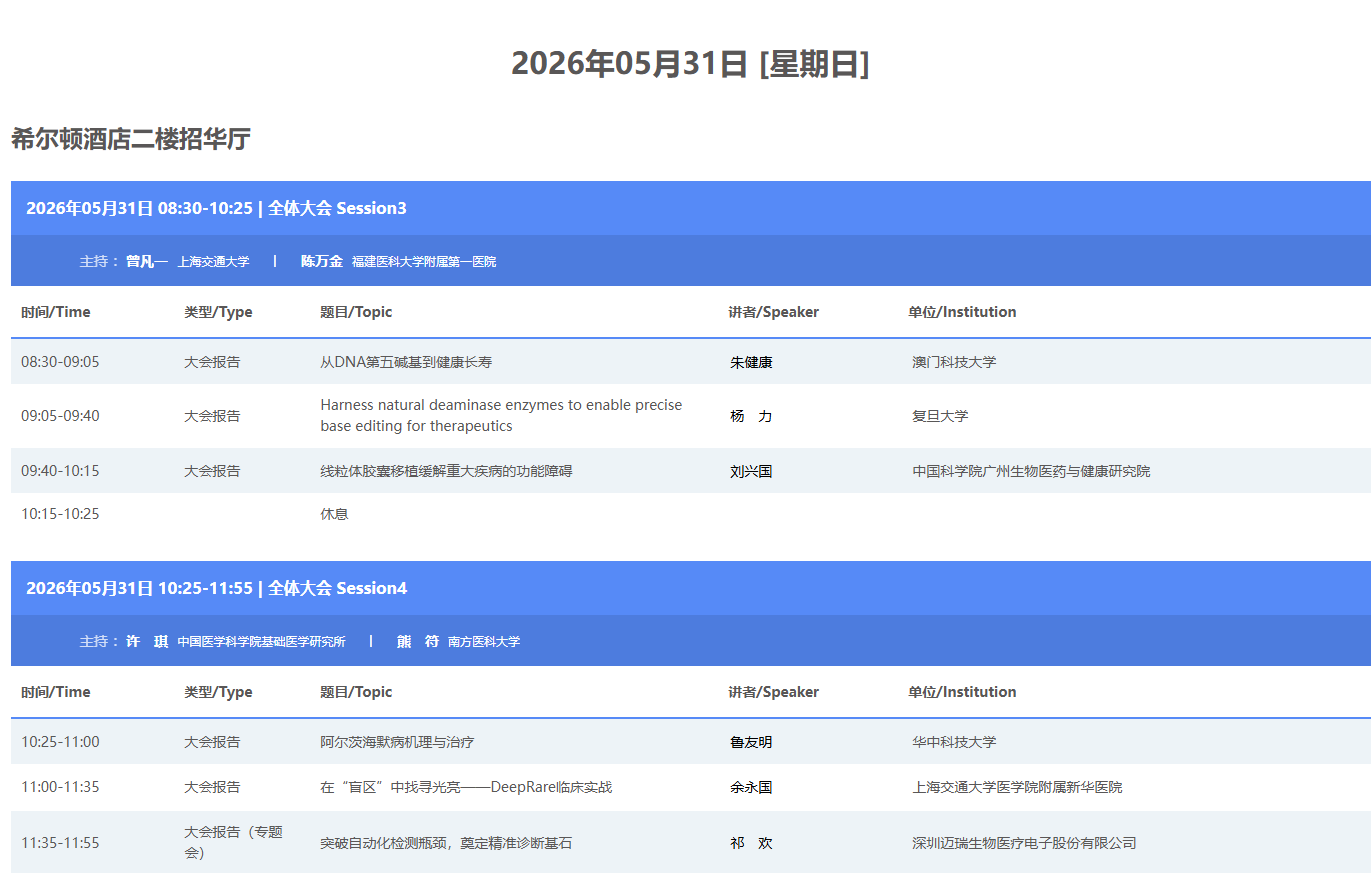Viewport: 1372px width, 882px height.
Task: Click 讲者/Speaker column header in Session4 table
Action: tap(774, 692)
